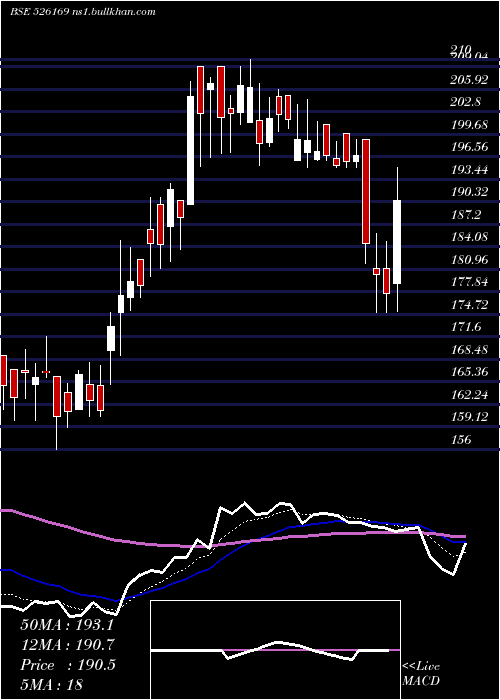Click the 'BSE 526169 ns1.bullkhan.com' header text
The width and height of the screenshot is (500, 700).
pyautogui.click(x=83, y=12)
